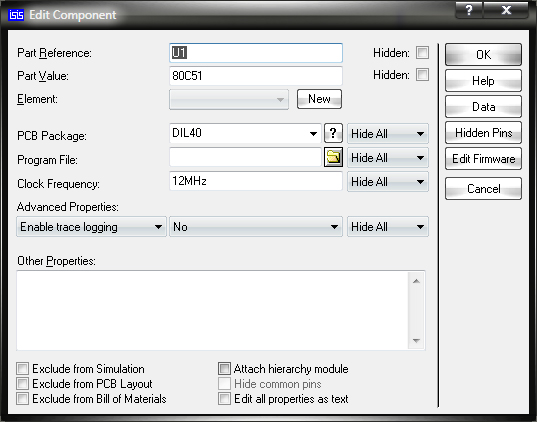This screenshot has width=537, height=422.
Task: Open Edit Firmware
Action: pyautogui.click(x=483, y=159)
